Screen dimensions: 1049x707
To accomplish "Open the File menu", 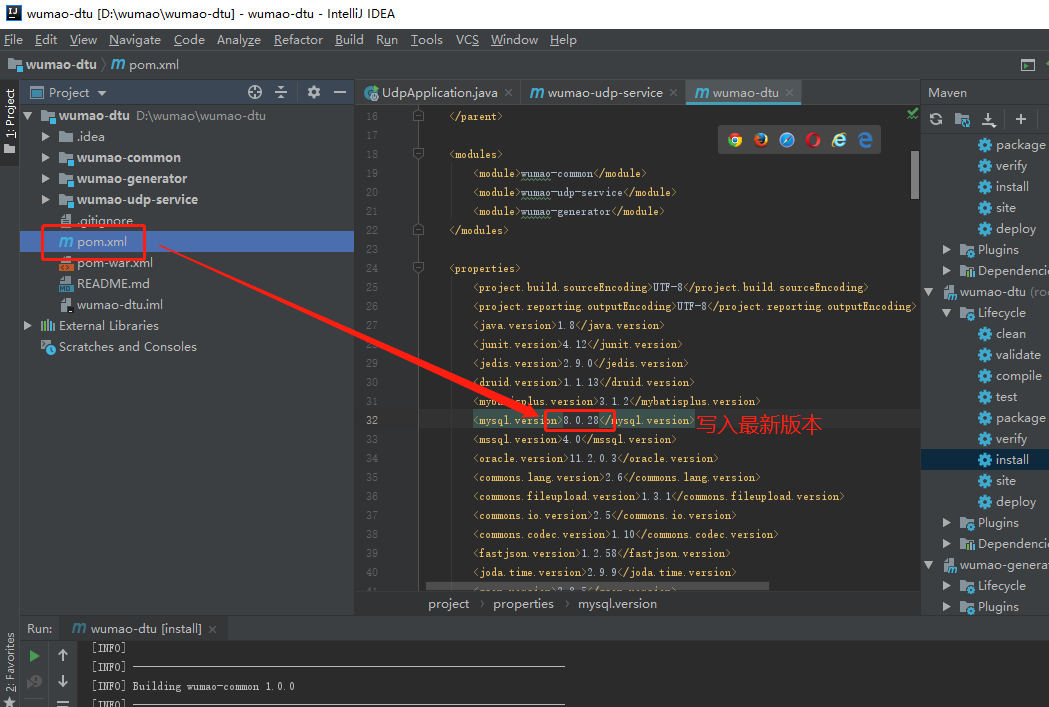I will click(13, 39).
